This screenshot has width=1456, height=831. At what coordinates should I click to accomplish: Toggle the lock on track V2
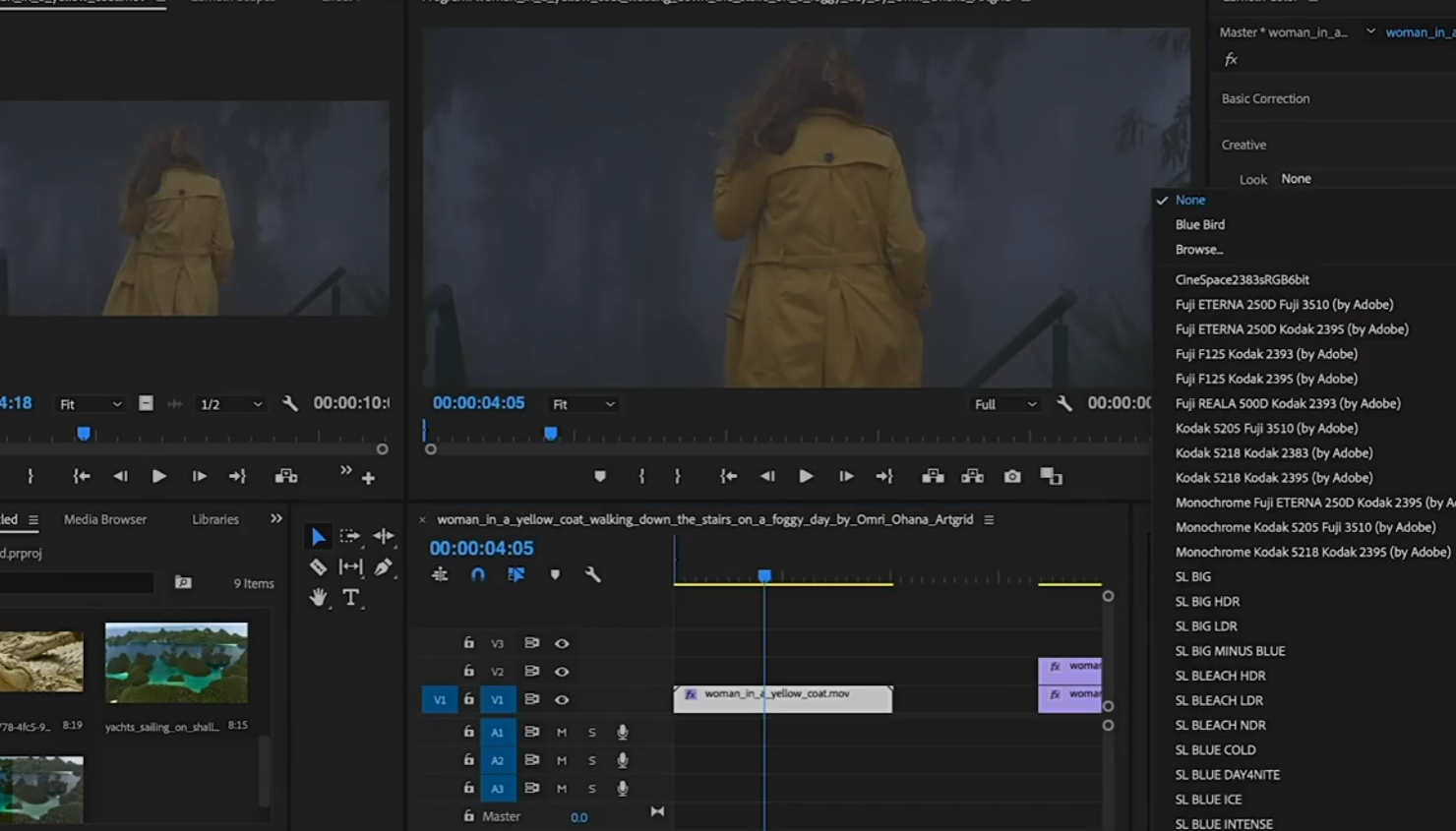point(469,671)
